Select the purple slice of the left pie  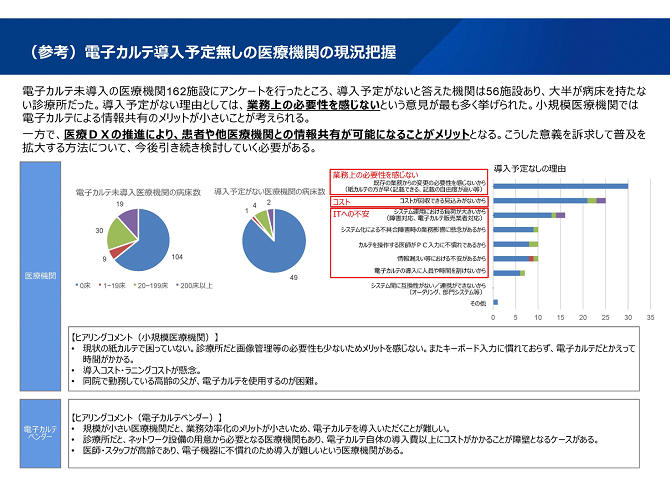coord(129,220)
